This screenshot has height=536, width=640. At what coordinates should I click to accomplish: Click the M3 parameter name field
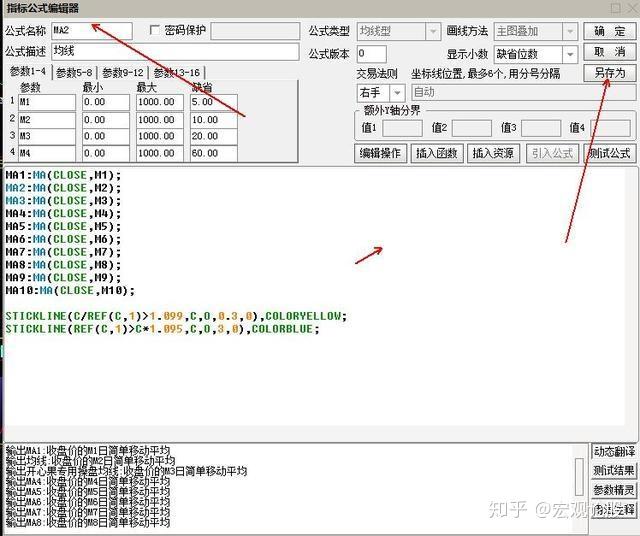point(47,136)
